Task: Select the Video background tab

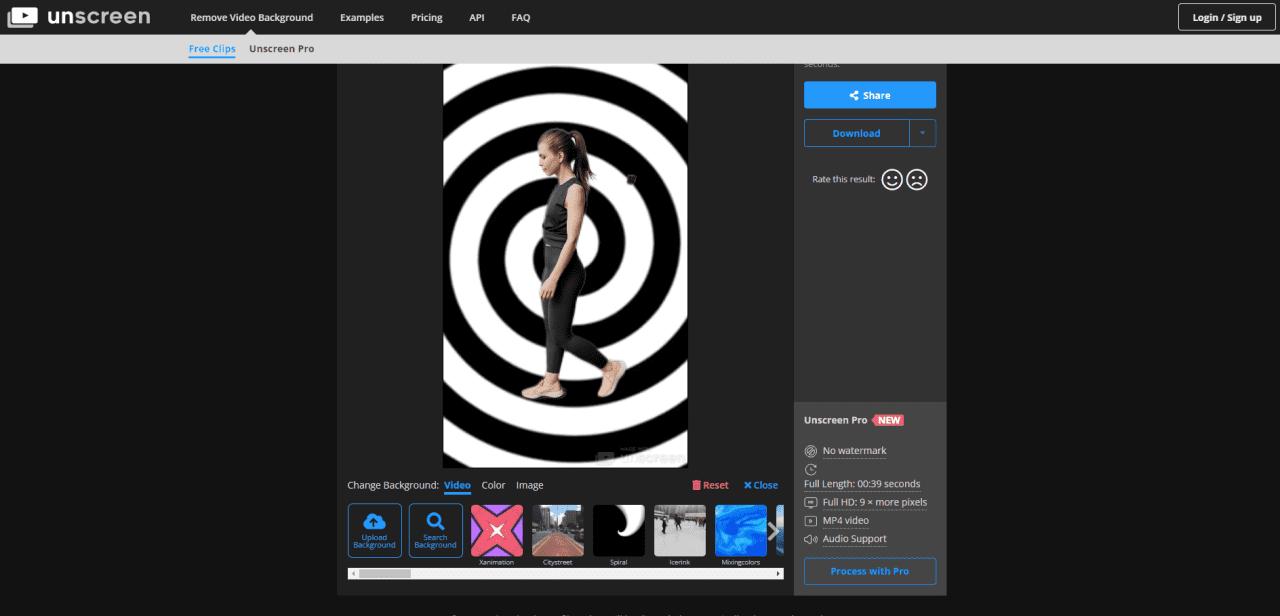Action: (x=457, y=485)
